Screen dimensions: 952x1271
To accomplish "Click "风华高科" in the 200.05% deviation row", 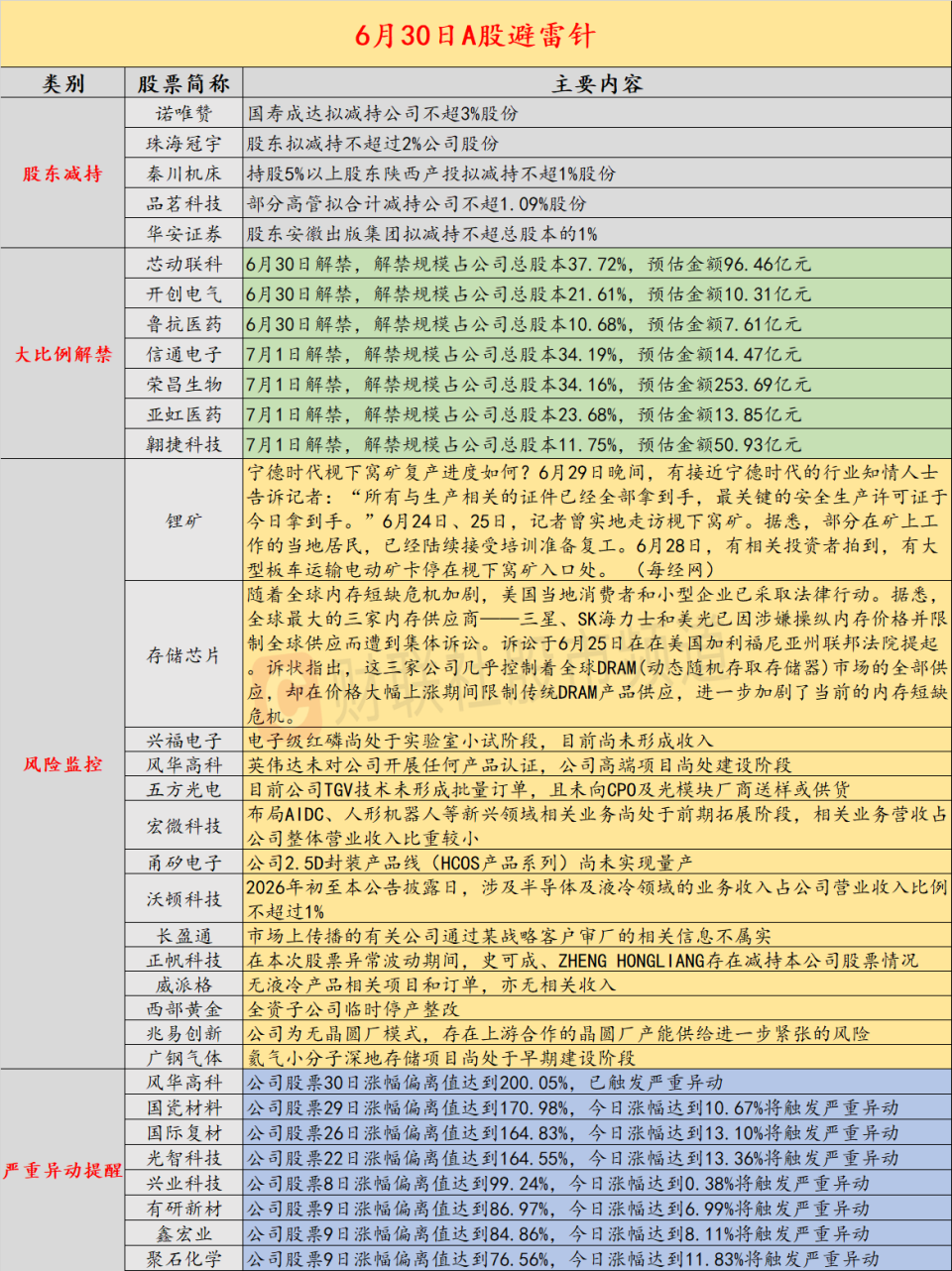I will (184, 1084).
